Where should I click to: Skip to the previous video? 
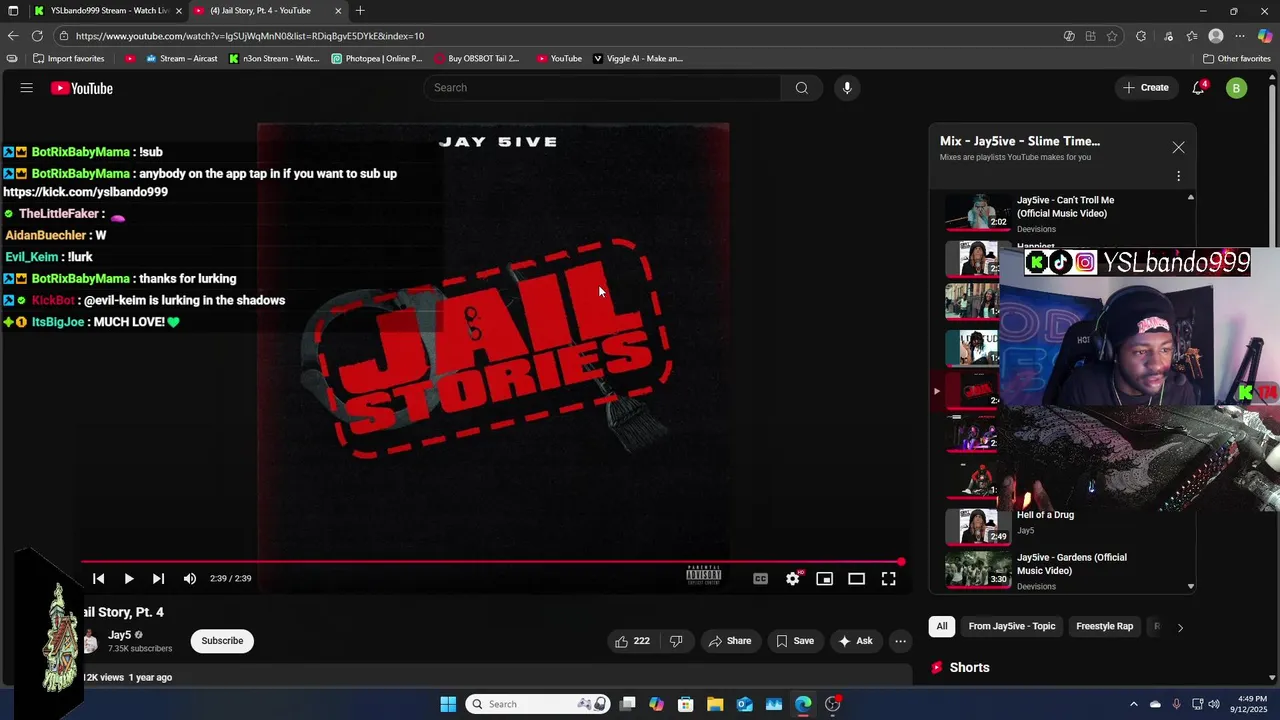click(98, 578)
